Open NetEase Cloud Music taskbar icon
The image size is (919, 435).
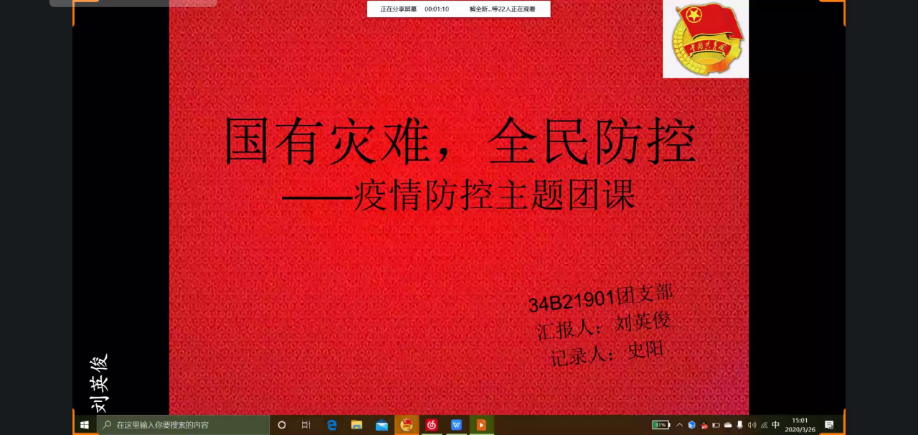coord(432,425)
